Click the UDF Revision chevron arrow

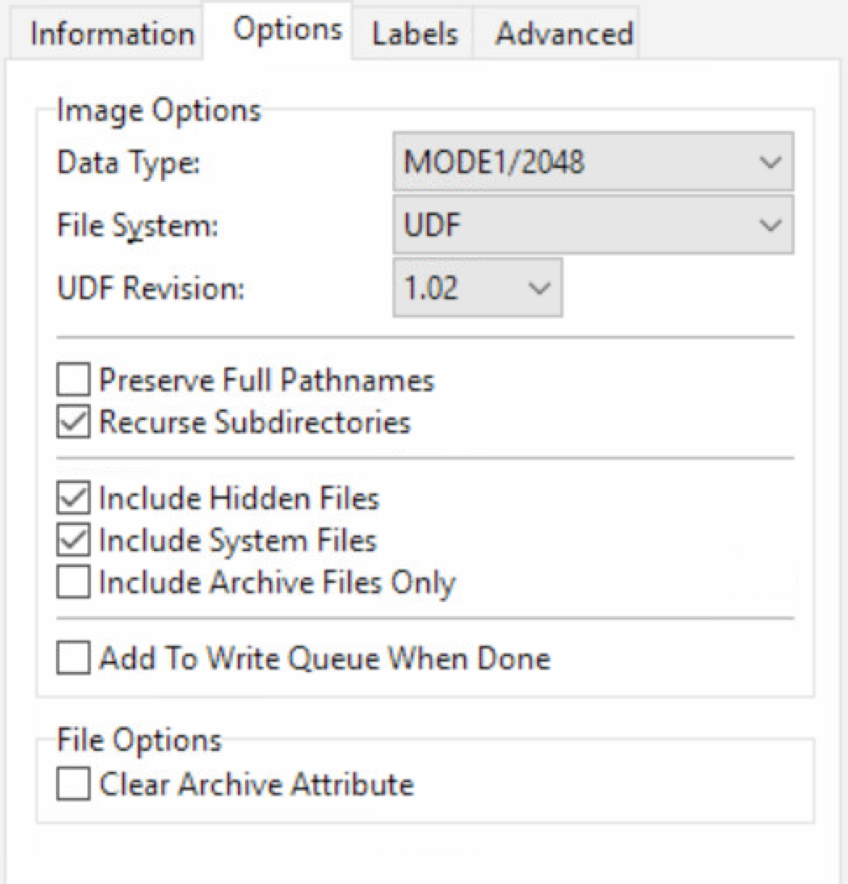click(539, 288)
